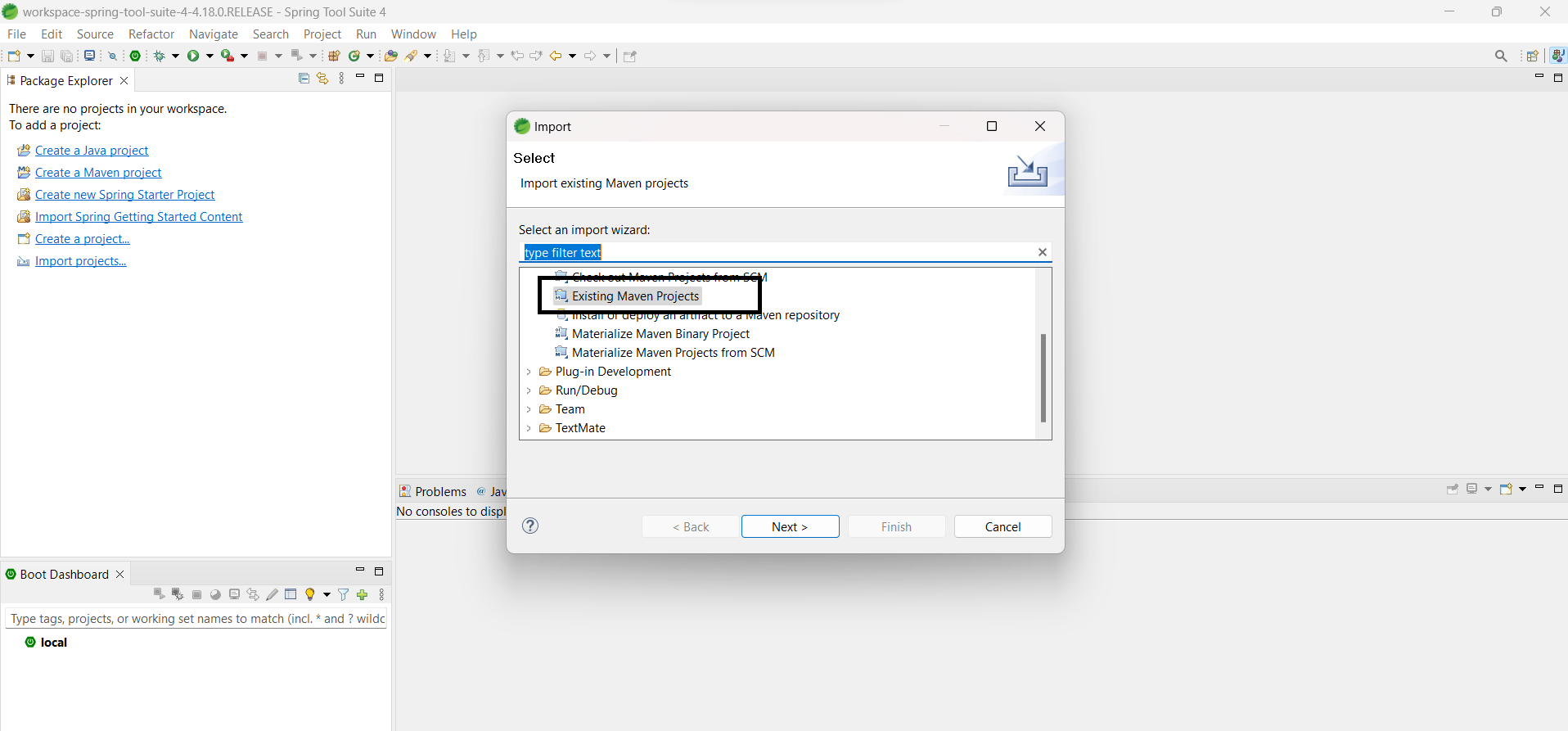Click the green plus icon in Boot Dashboard
This screenshot has width=1568, height=731.
(x=363, y=595)
